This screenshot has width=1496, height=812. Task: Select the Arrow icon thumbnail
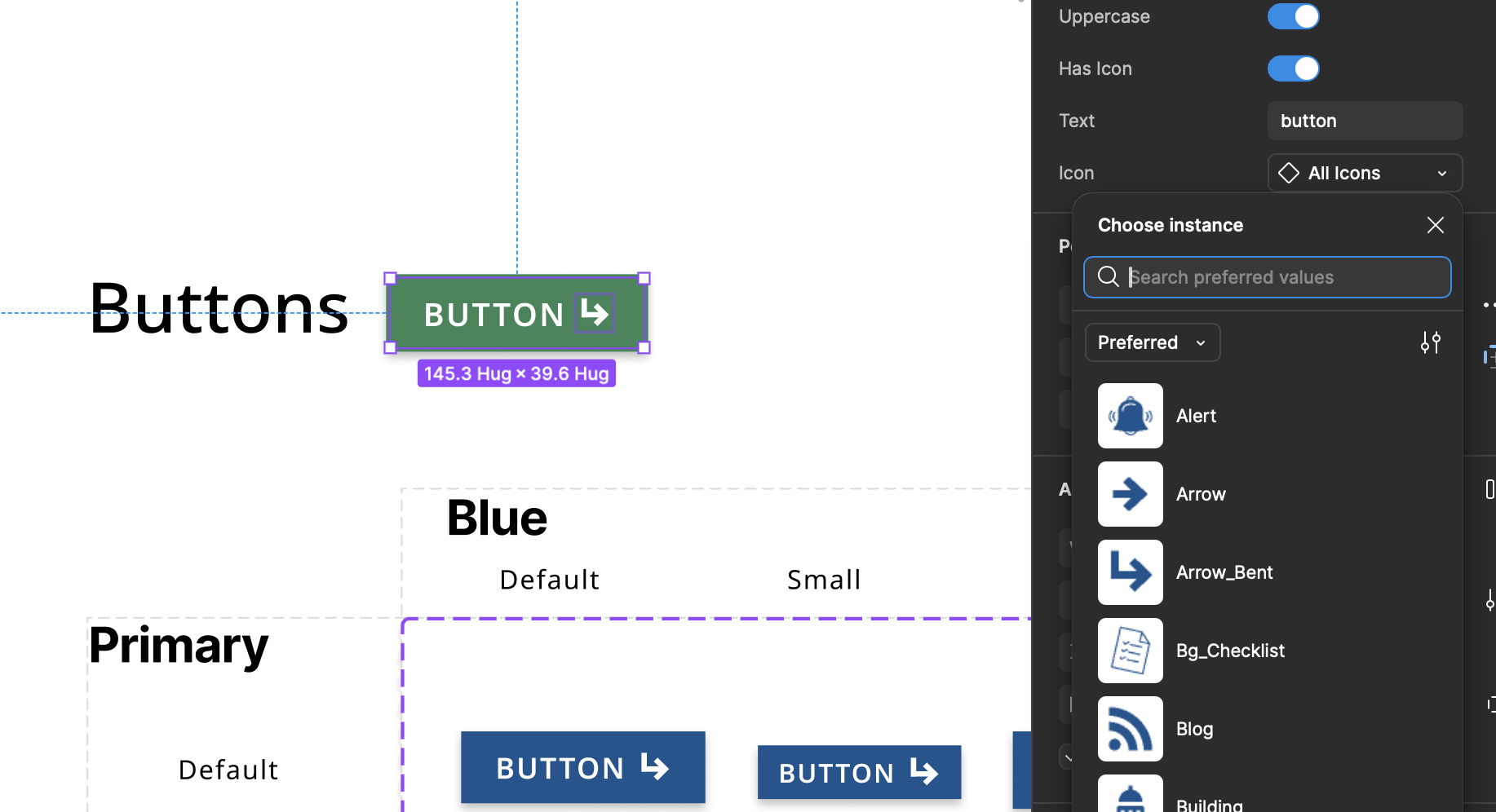click(1131, 494)
